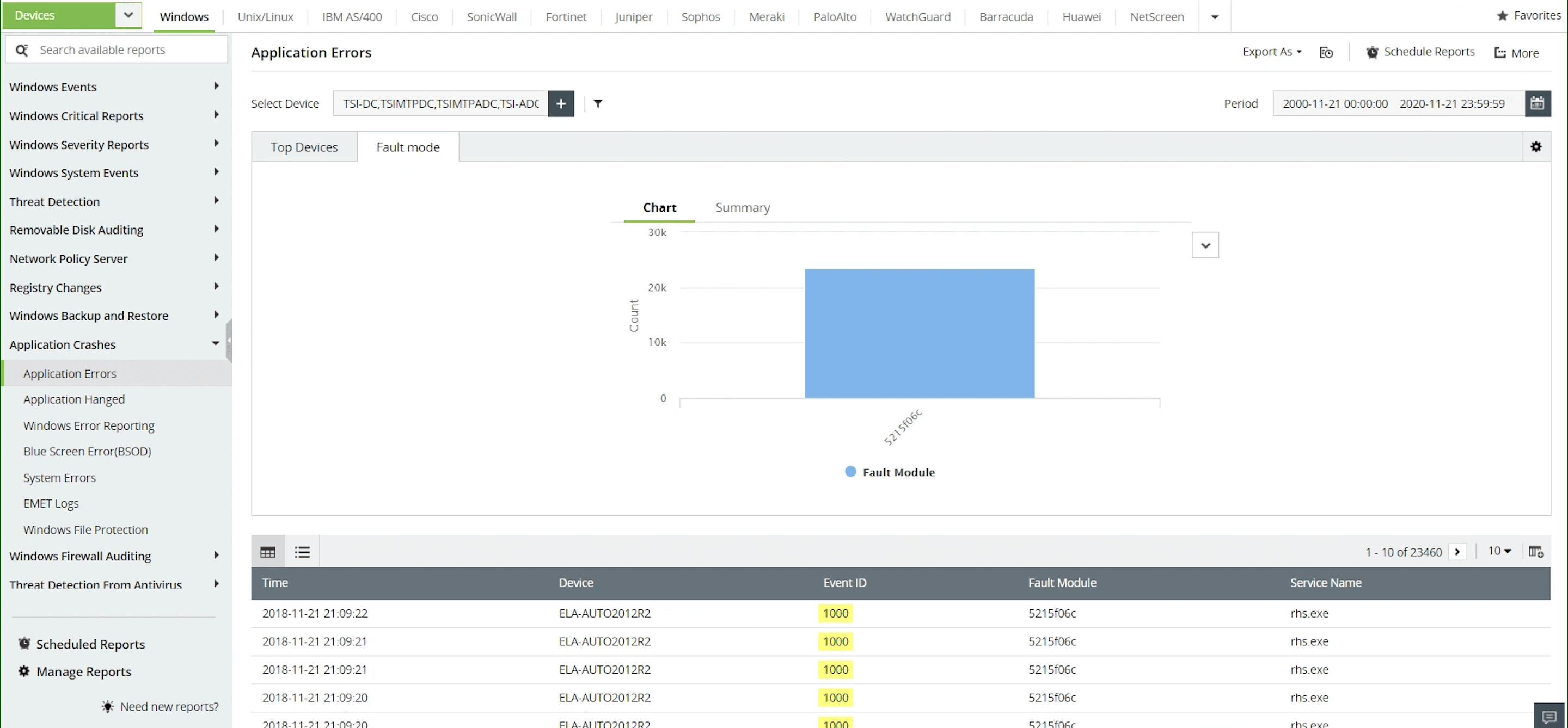The image size is (1568, 728).
Task: Open the period calendar picker icon
Action: click(1537, 103)
